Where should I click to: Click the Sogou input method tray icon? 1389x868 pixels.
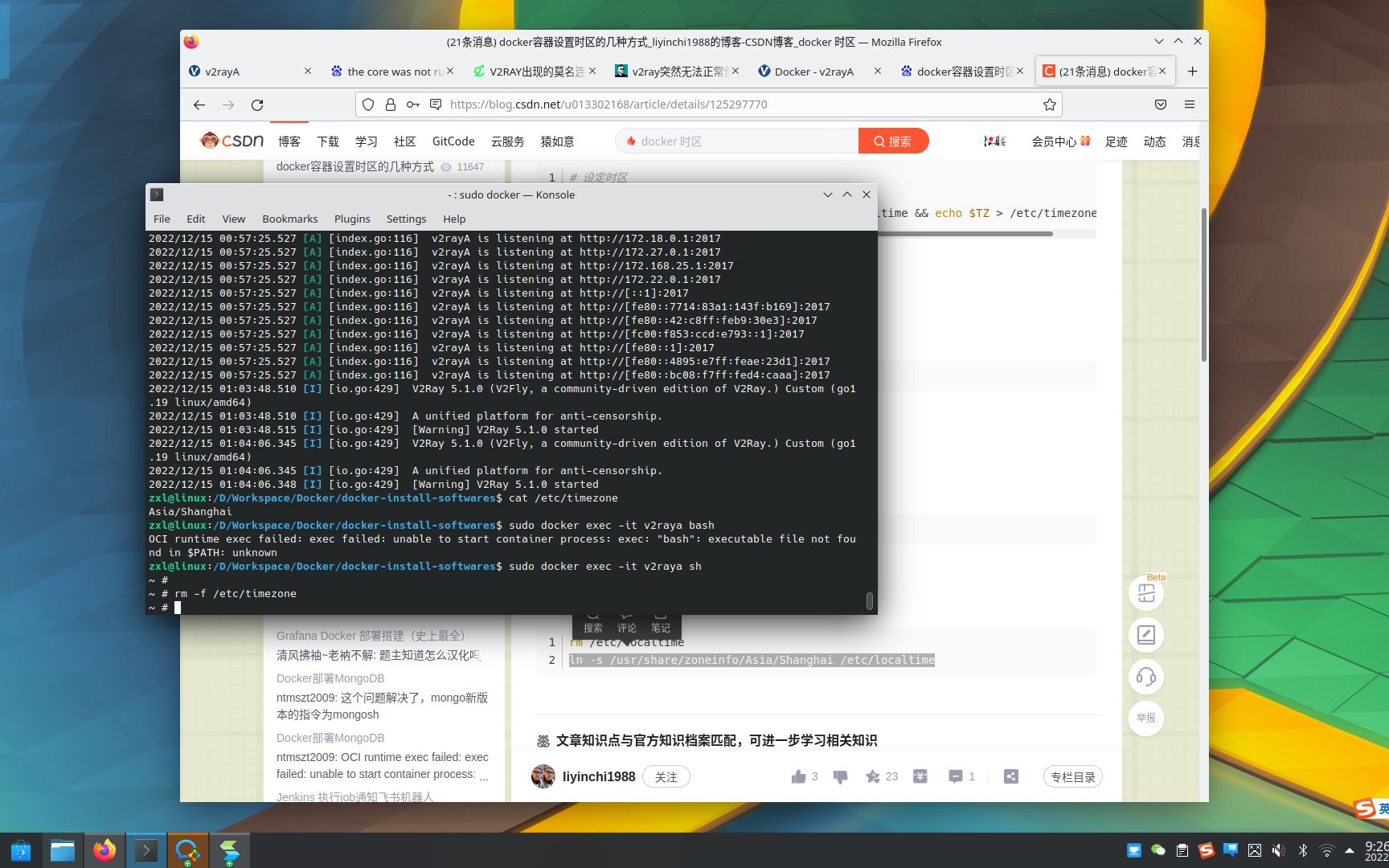pyautogui.click(x=1207, y=850)
